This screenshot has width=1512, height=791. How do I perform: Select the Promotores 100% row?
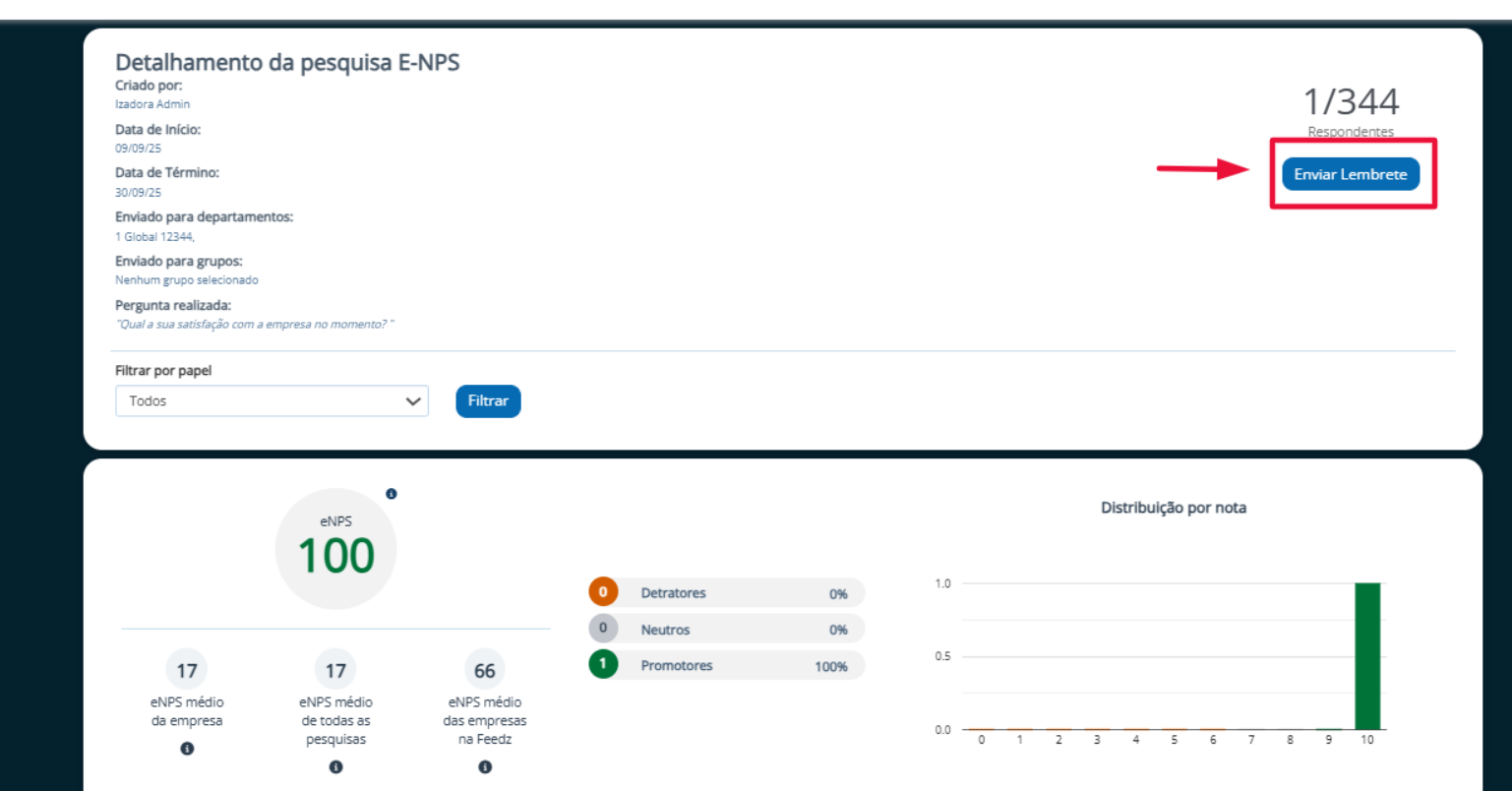[727, 666]
